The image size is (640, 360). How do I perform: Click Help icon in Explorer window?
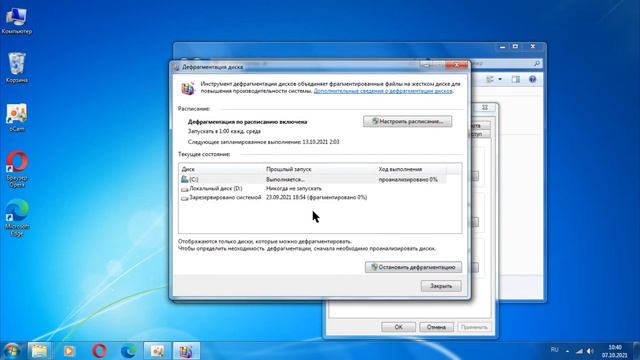[x=532, y=79]
